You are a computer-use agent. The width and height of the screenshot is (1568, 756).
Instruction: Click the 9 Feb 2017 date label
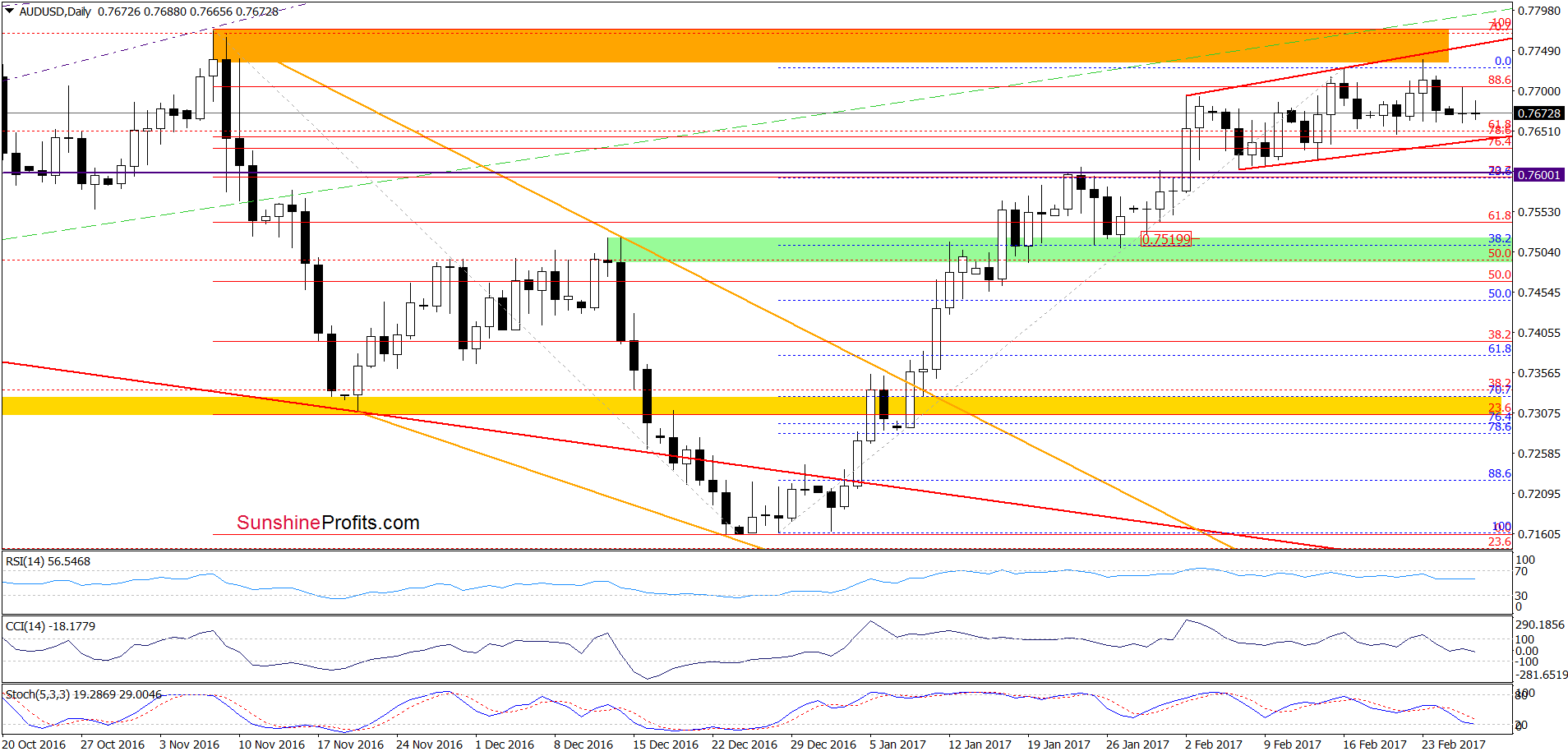(1293, 744)
